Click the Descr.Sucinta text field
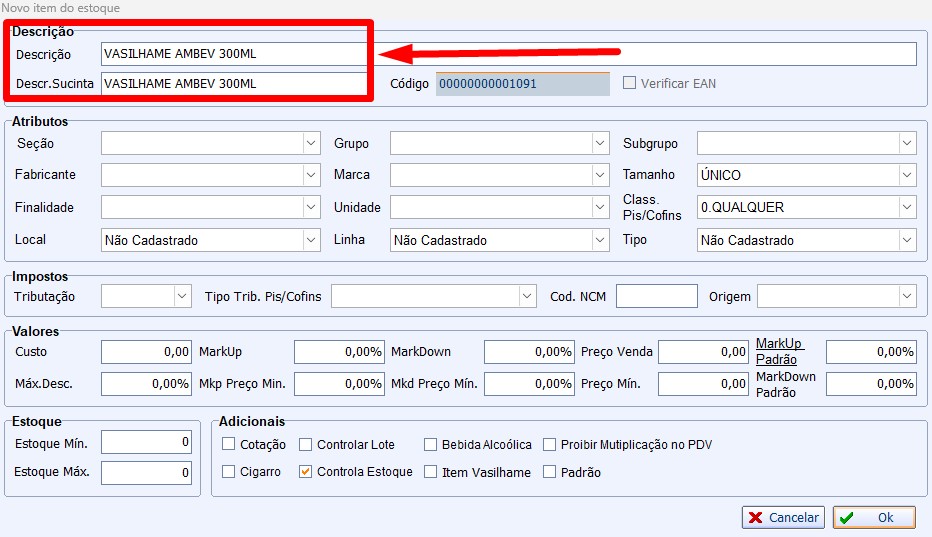 [x=234, y=83]
